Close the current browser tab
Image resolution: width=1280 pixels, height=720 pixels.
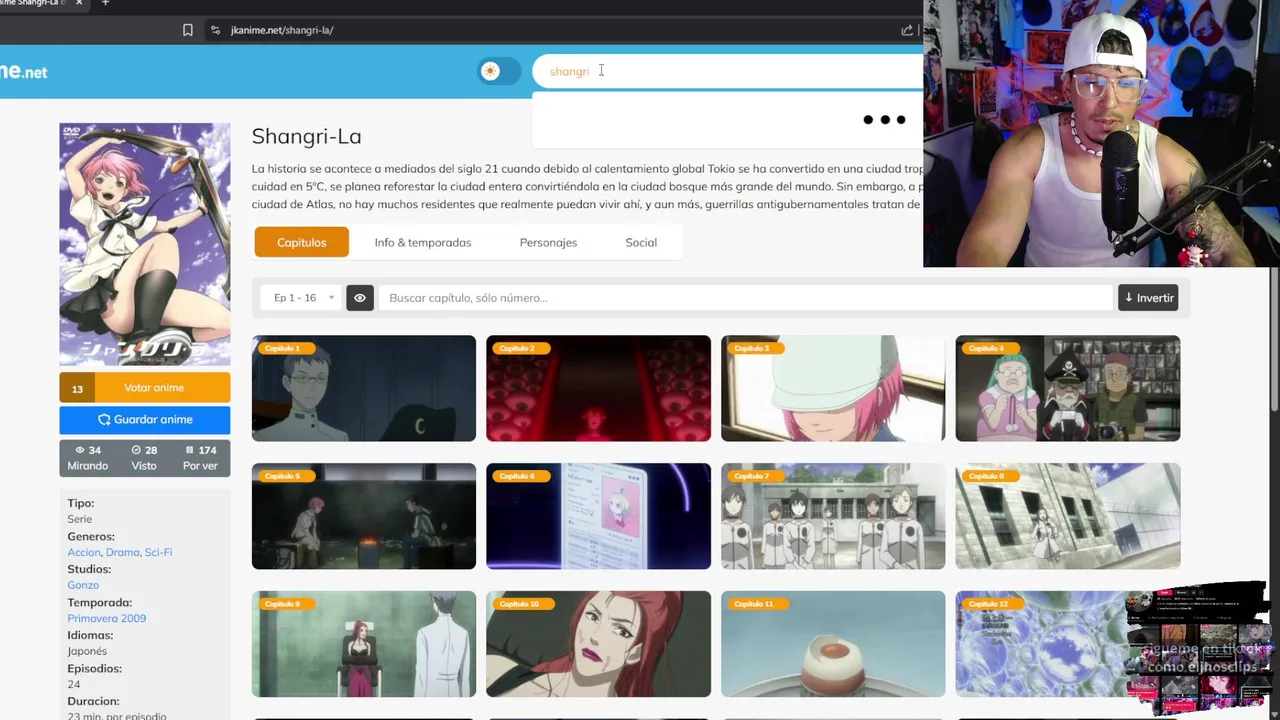79,3
